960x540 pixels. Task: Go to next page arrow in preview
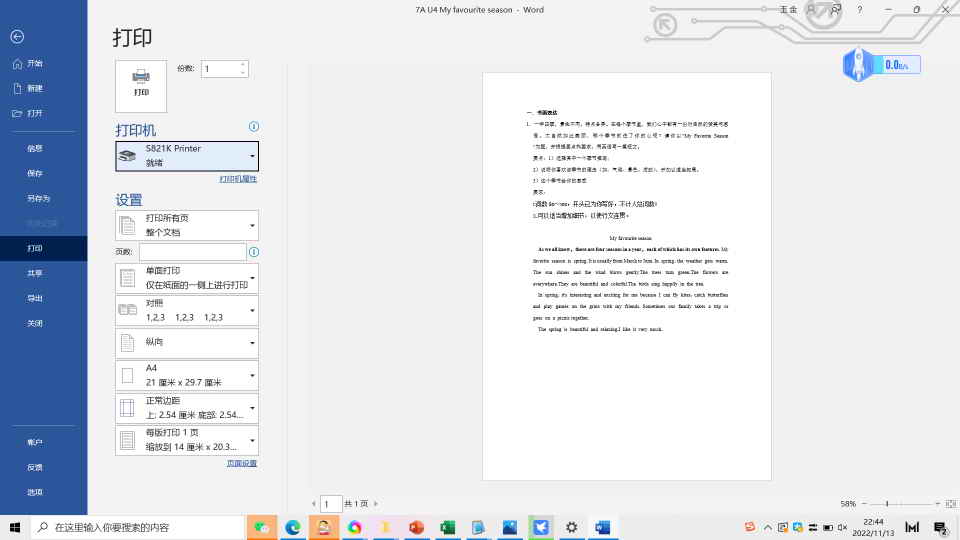tap(375, 504)
